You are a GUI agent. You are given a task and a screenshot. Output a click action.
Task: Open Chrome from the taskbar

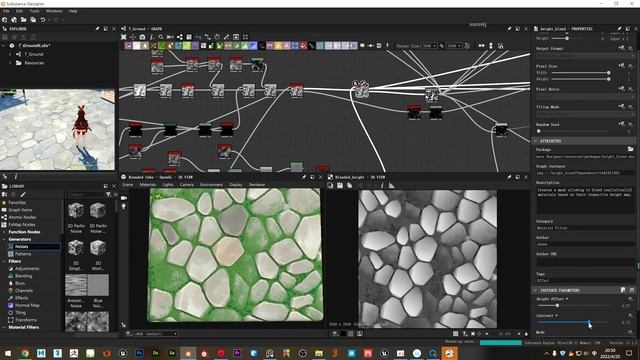point(25,353)
